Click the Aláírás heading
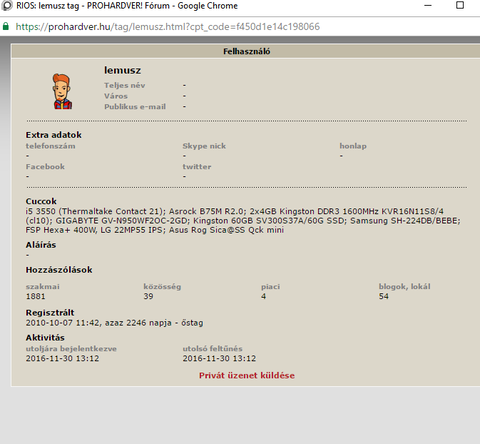This screenshot has width=480, height=444. 41,245
